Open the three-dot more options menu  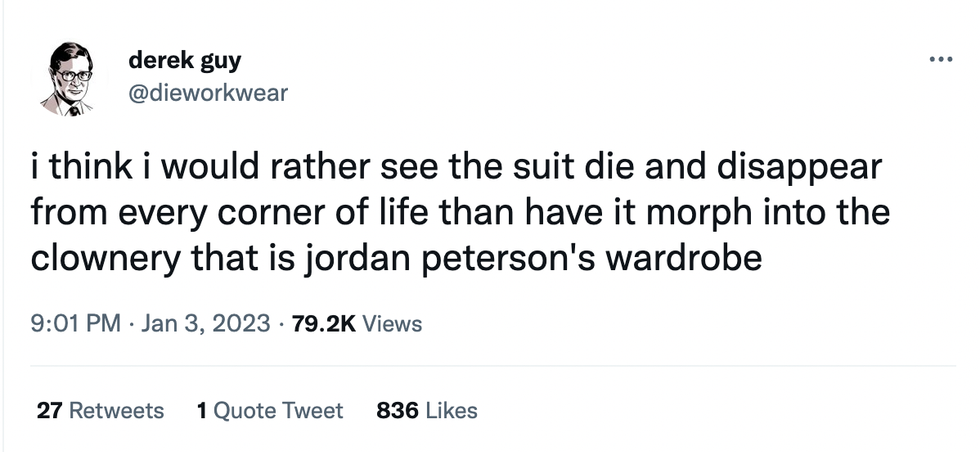(x=939, y=59)
